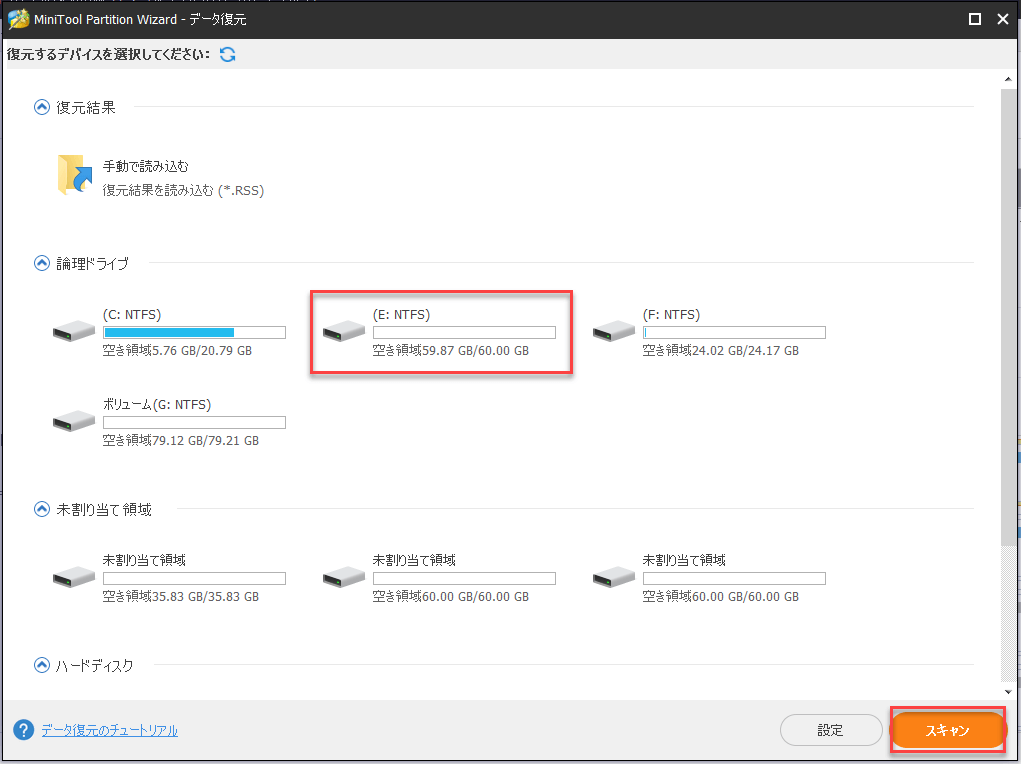Click the help question mark icon
Screen dimensions: 1021x764
point(22,730)
